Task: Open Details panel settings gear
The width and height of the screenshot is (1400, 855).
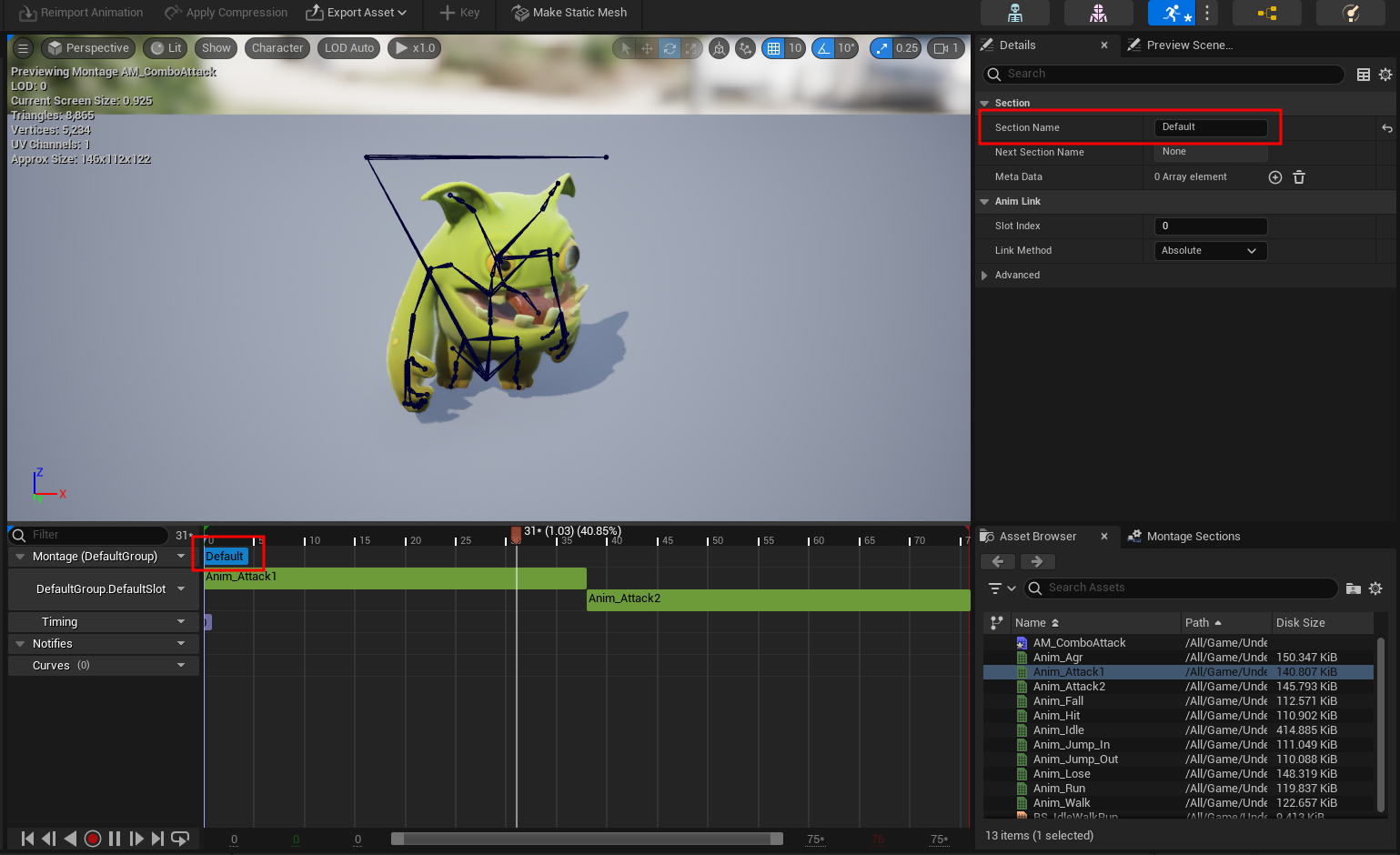Action: pyautogui.click(x=1385, y=75)
